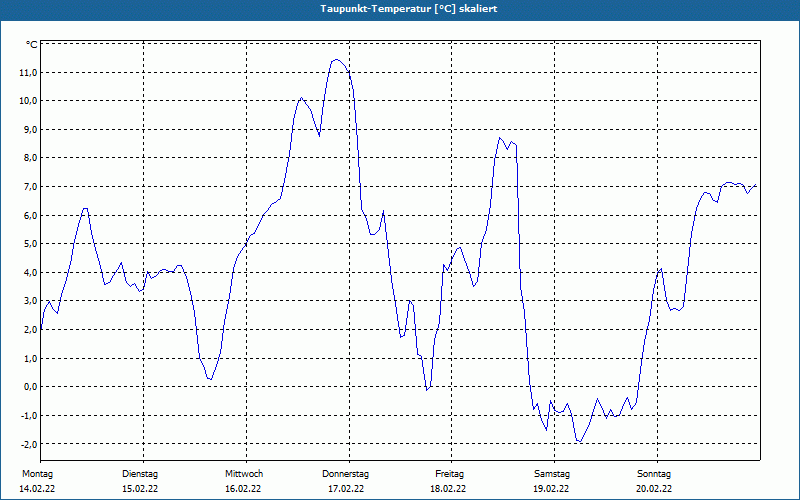
Task: Click the date 19.02.22
Action: [552, 489]
